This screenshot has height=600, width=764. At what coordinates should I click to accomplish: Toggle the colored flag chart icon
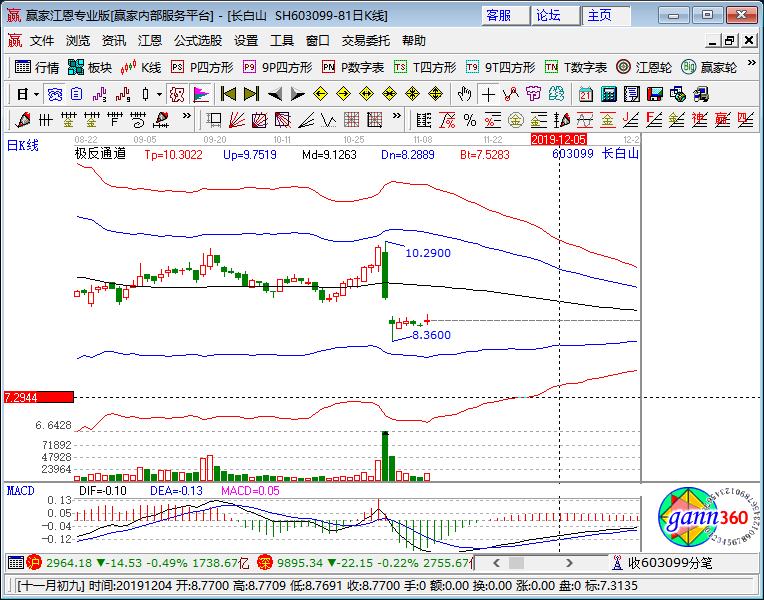coord(201,94)
